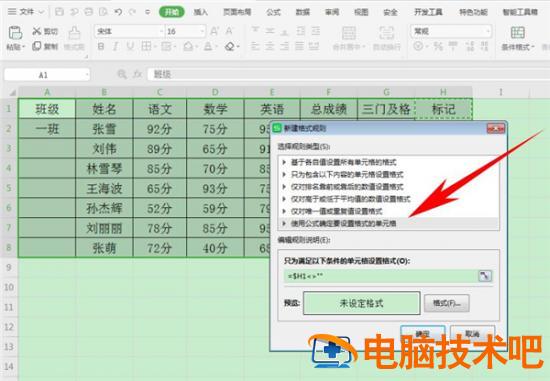Click the formula input field with =$H1<>""
Screen dimensions: 550x381
pyautogui.click(x=381, y=276)
